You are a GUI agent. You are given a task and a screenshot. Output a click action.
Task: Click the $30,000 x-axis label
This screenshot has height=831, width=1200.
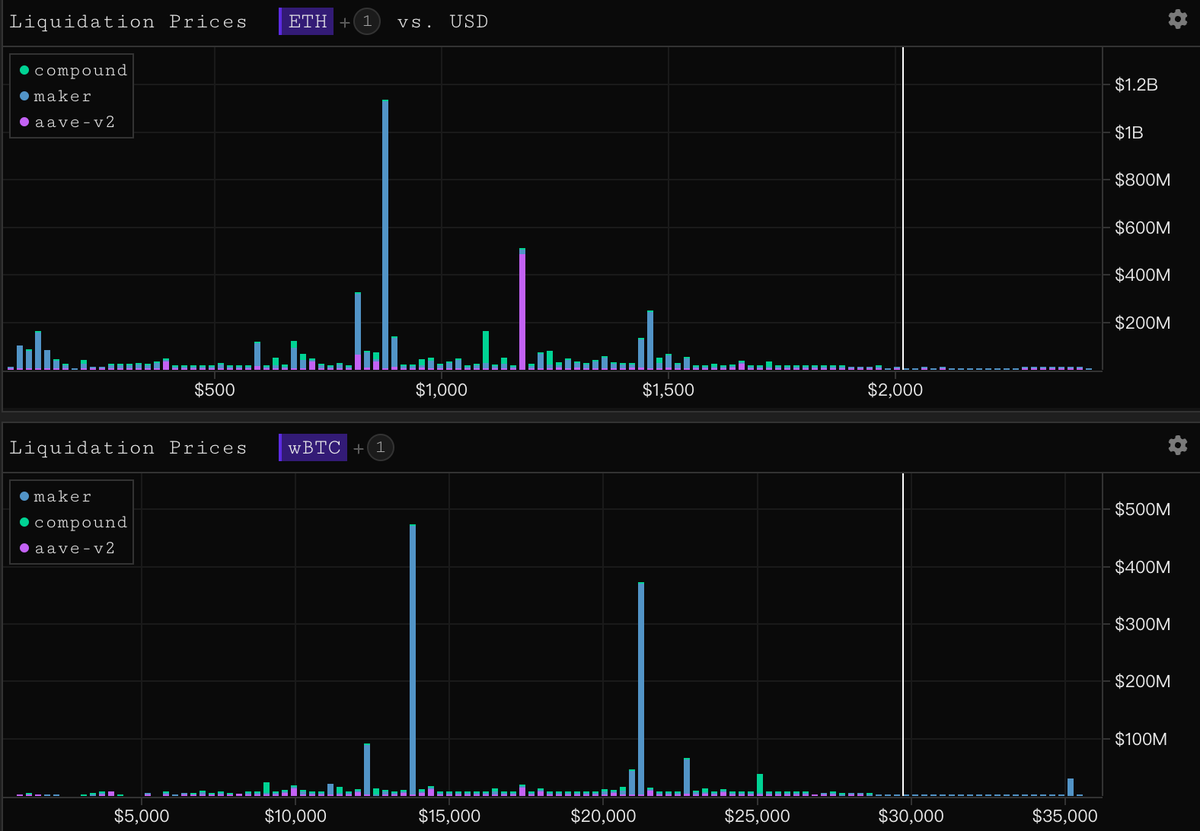point(911,816)
